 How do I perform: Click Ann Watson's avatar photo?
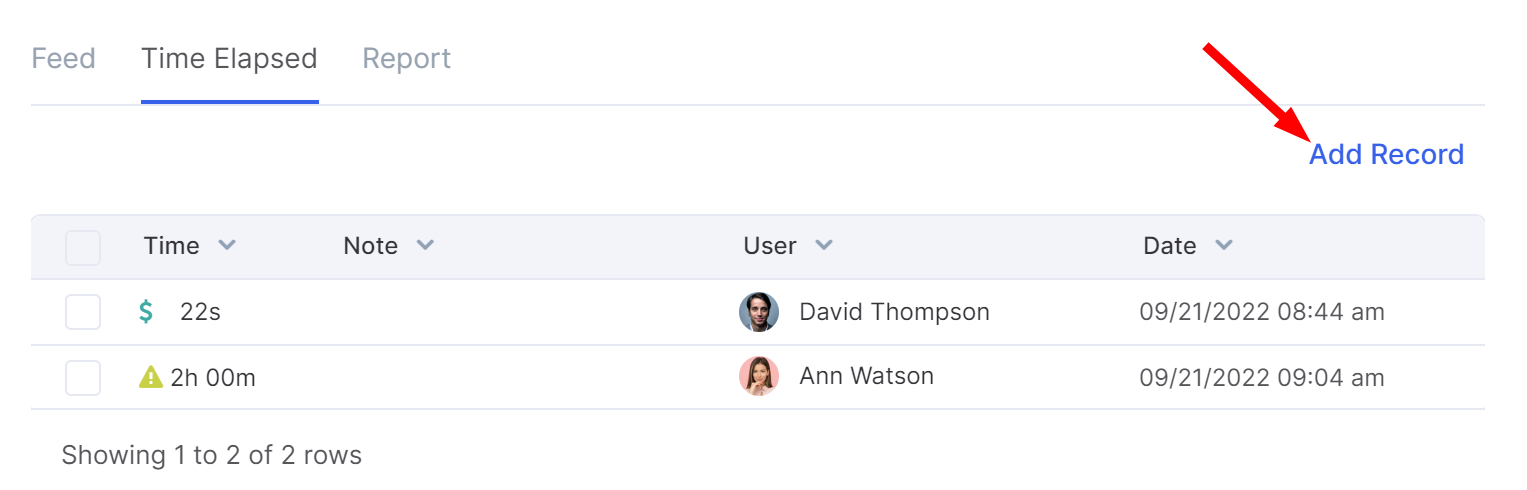coord(759,376)
